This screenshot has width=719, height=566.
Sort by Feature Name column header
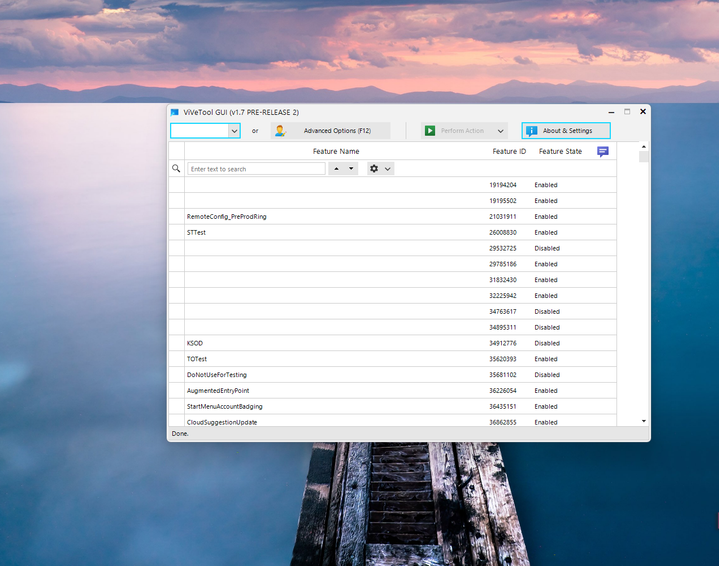click(336, 152)
